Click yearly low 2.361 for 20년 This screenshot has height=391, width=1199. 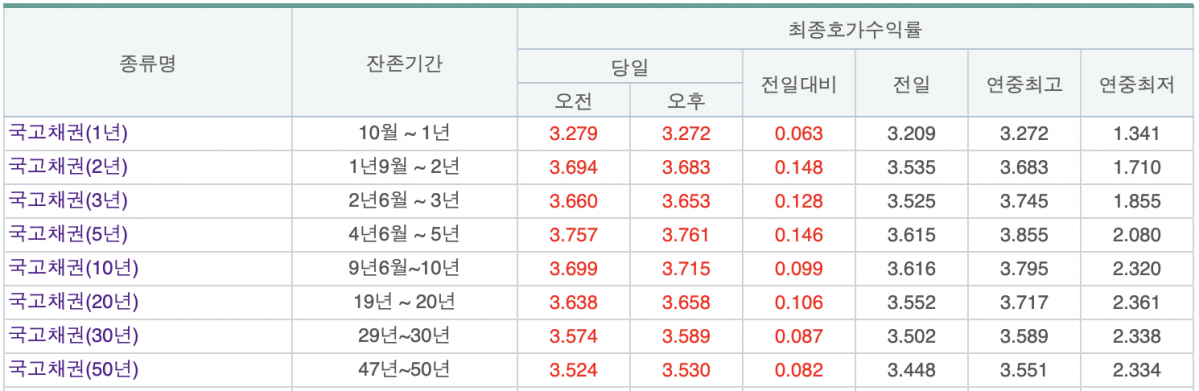1137,302
